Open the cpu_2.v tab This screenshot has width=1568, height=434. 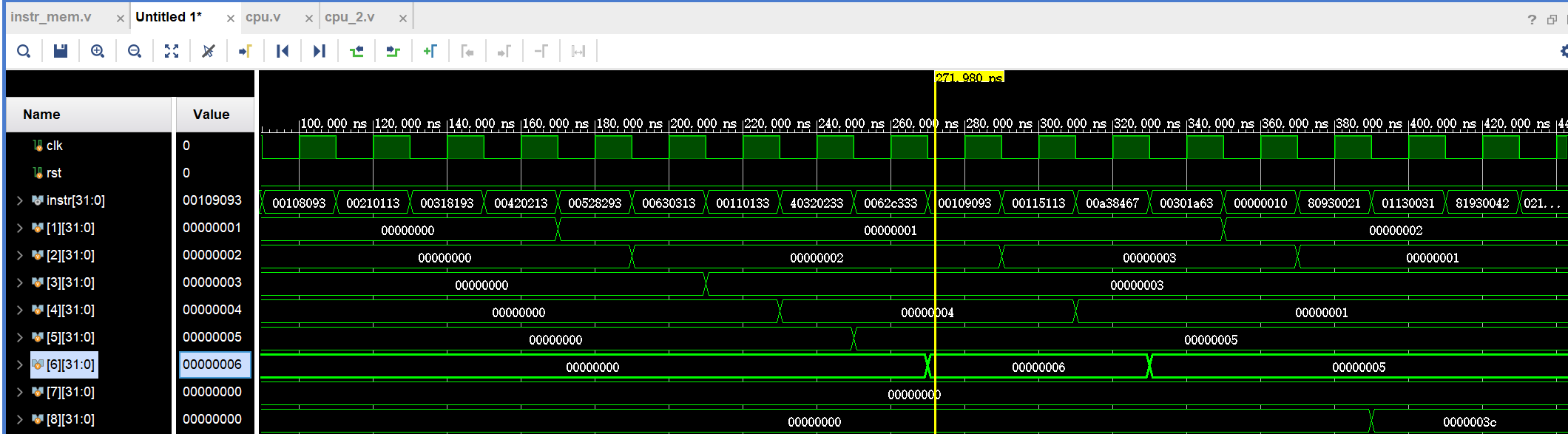click(350, 17)
